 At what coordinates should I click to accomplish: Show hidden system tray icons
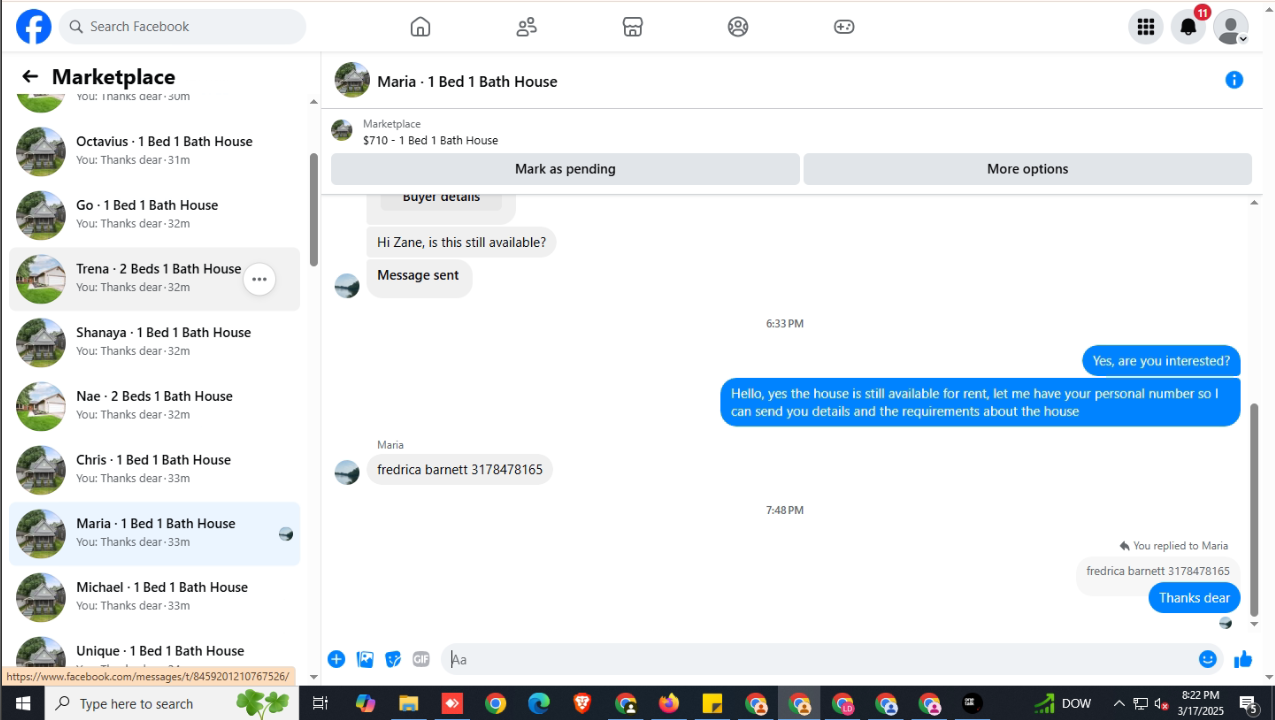[1118, 704]
